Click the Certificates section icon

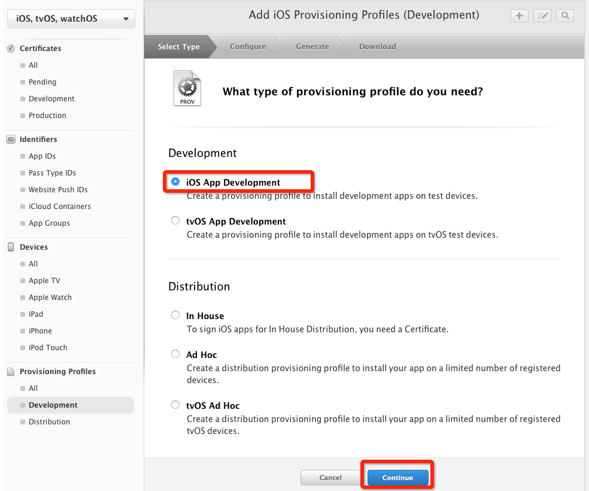coord(11,48)
